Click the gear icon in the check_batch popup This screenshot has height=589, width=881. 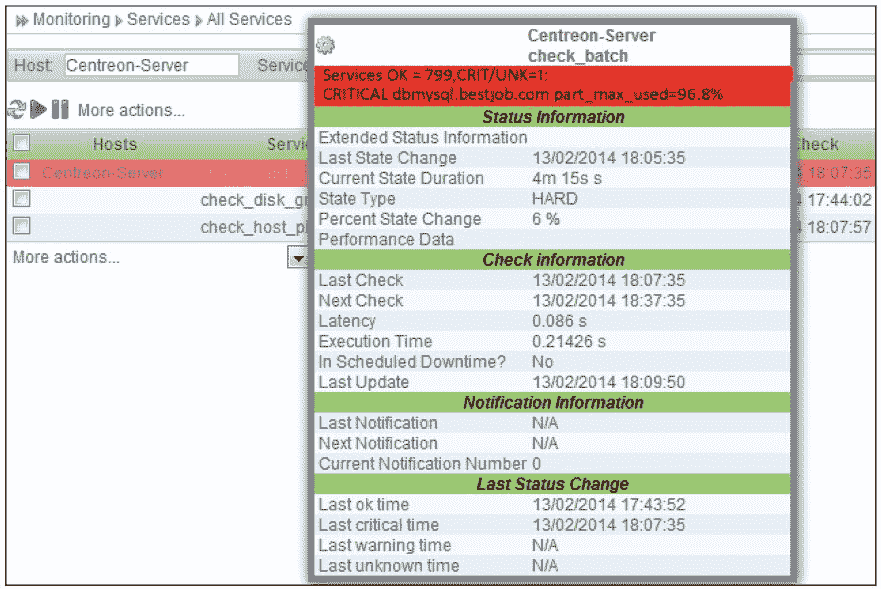[325, 45]
